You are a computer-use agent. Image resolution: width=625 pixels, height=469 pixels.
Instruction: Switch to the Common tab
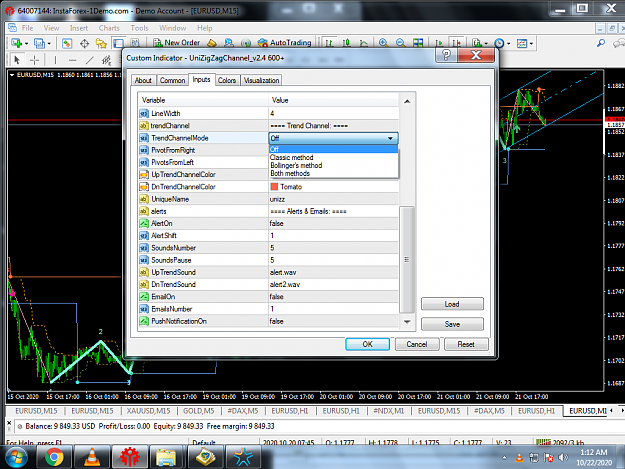172,80
